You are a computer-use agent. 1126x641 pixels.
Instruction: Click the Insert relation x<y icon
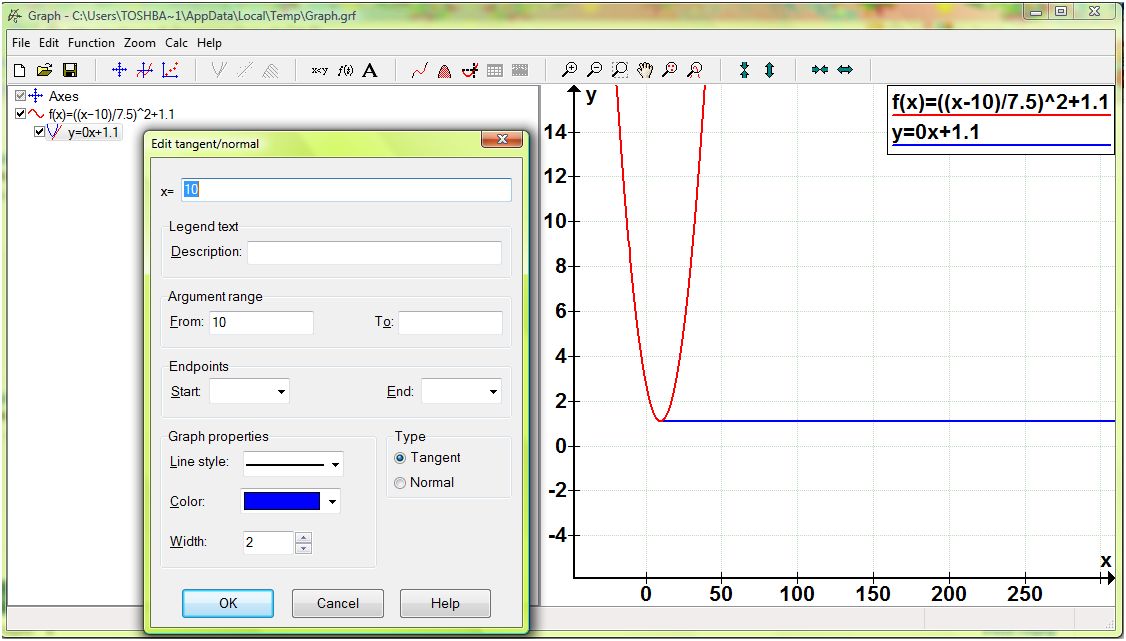coord(320,70)
